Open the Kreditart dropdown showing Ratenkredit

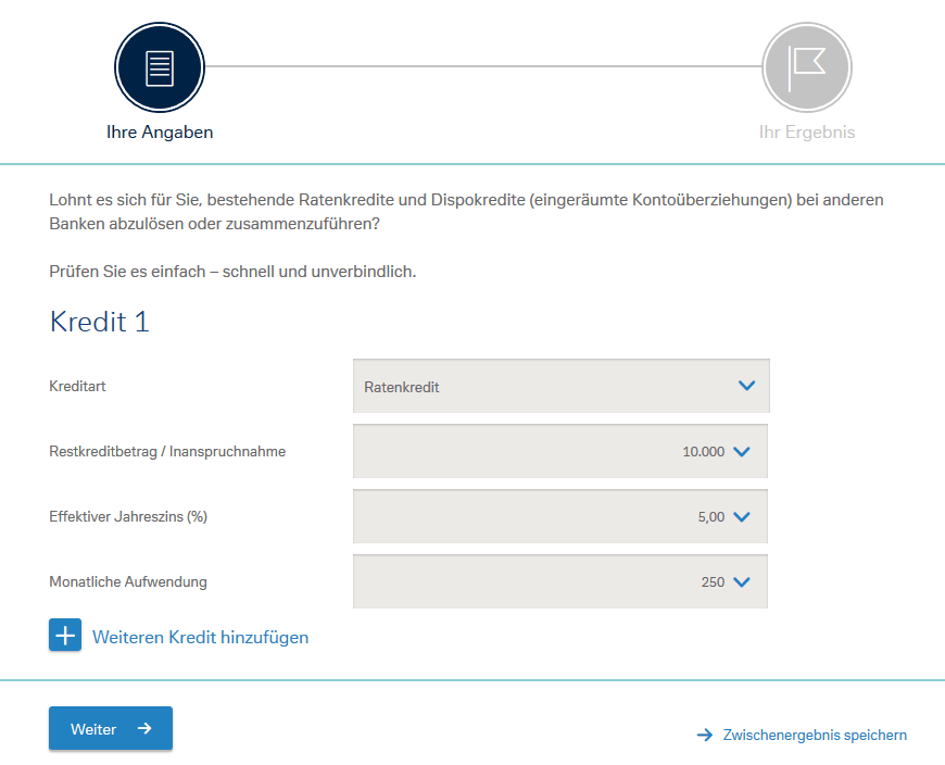tap(561, 386)
